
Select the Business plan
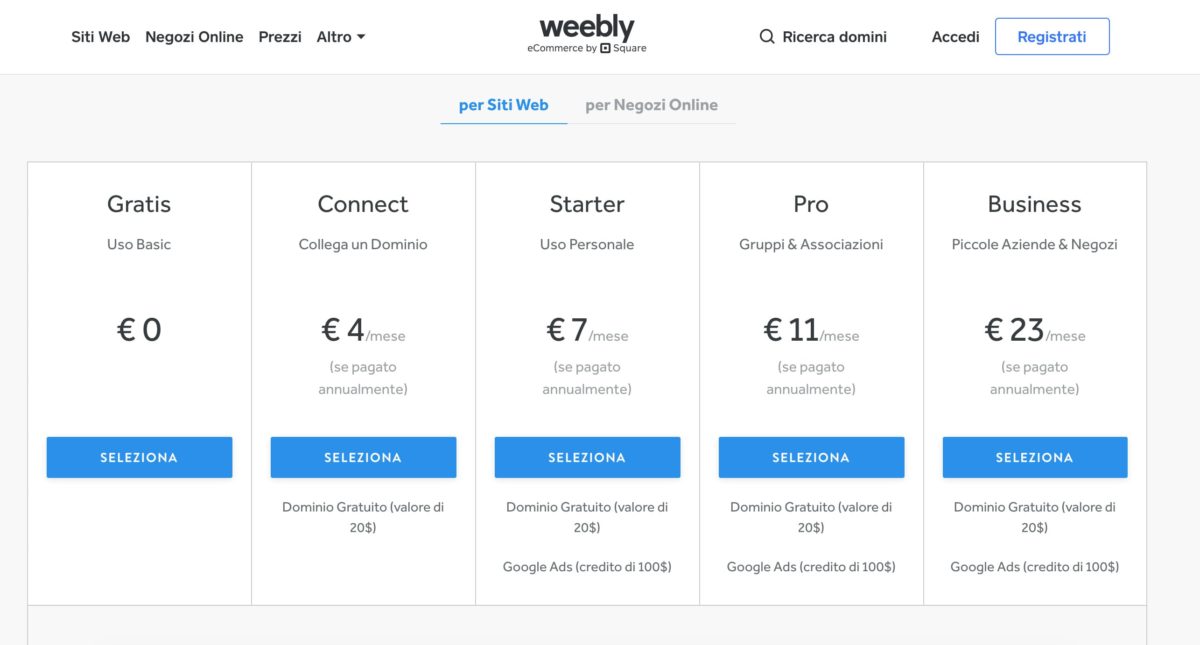[x=1035, y=457]
